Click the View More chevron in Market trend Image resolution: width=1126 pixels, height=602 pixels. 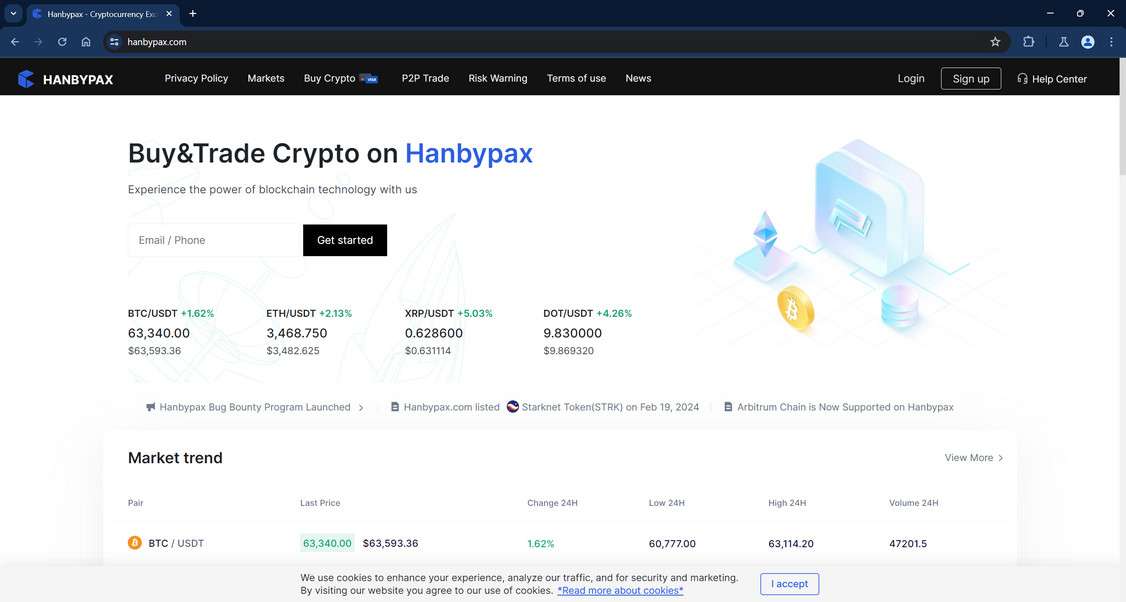pos(1000,458)
